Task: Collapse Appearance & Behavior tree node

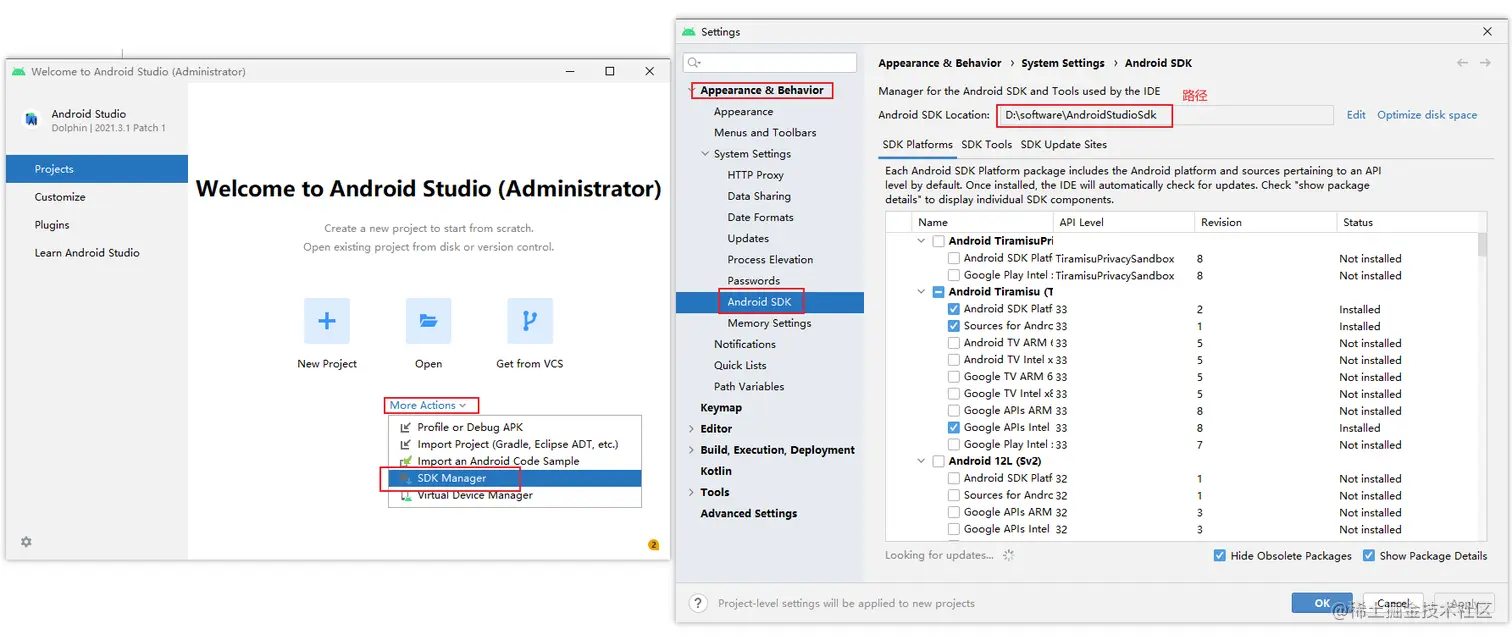Action: coord(692,90)
